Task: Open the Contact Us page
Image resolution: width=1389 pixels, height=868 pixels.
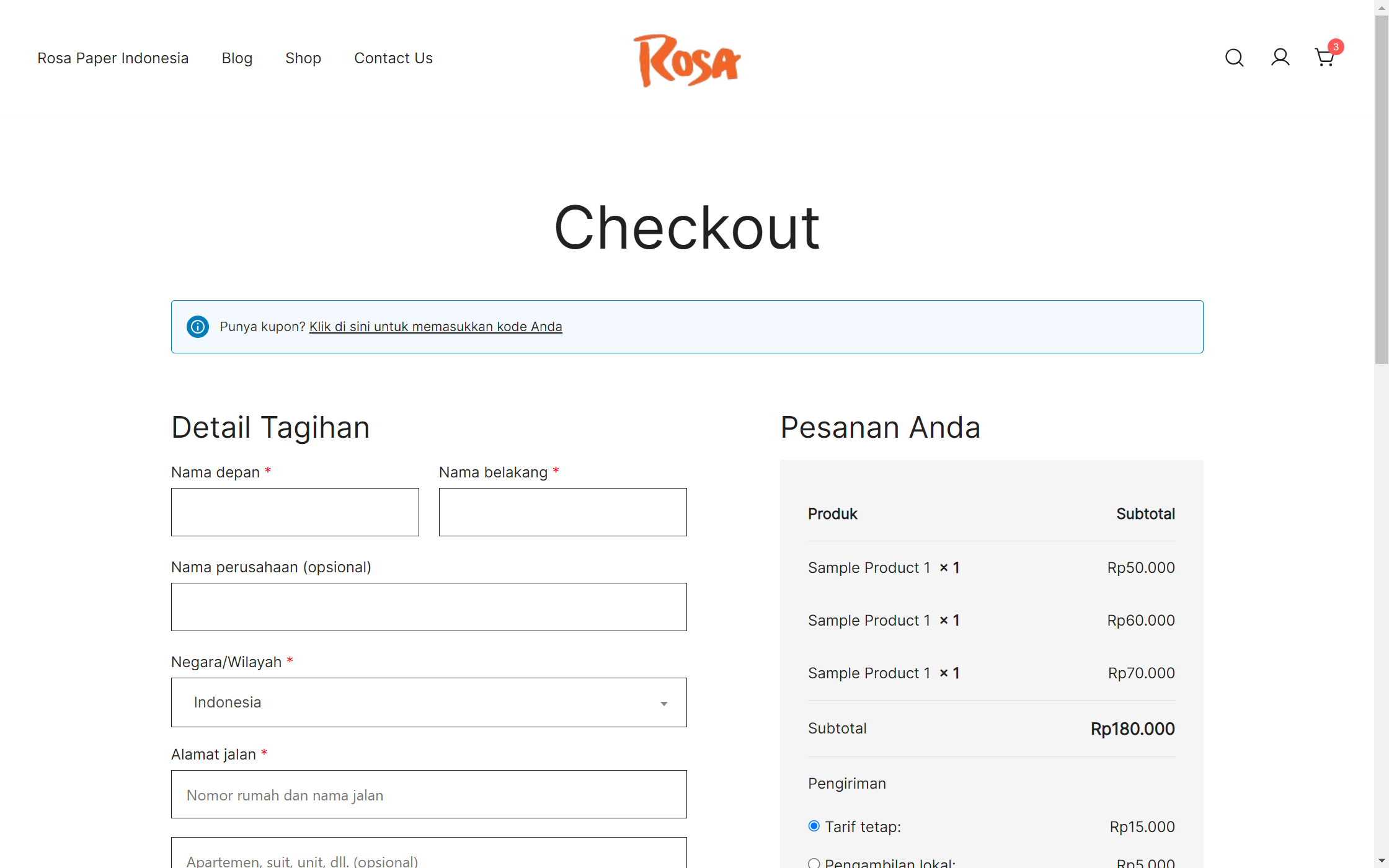Action: 393,58
